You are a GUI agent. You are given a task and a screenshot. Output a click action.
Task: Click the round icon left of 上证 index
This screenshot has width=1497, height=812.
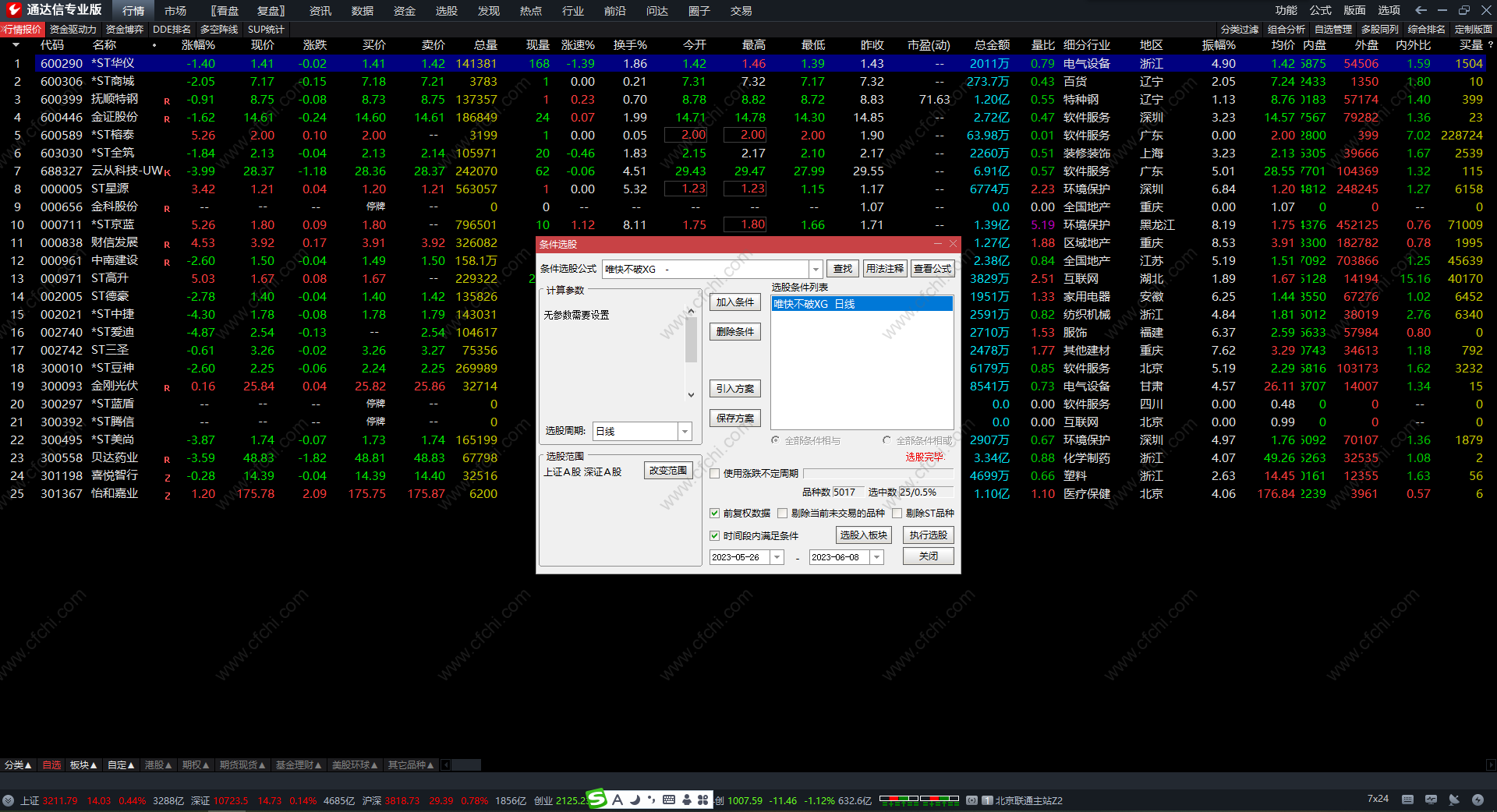tap(9, 800)
